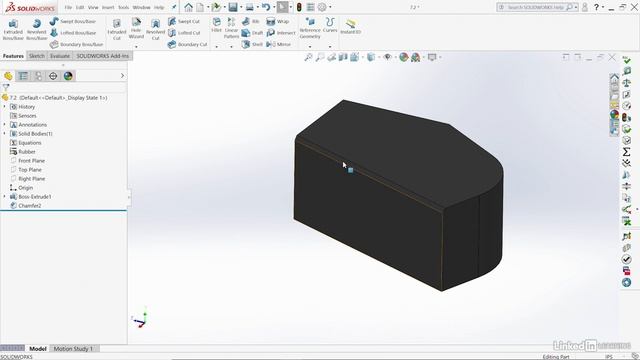640x360 pixels.
Task: Save the document with floppy icon
Action: 233,7
